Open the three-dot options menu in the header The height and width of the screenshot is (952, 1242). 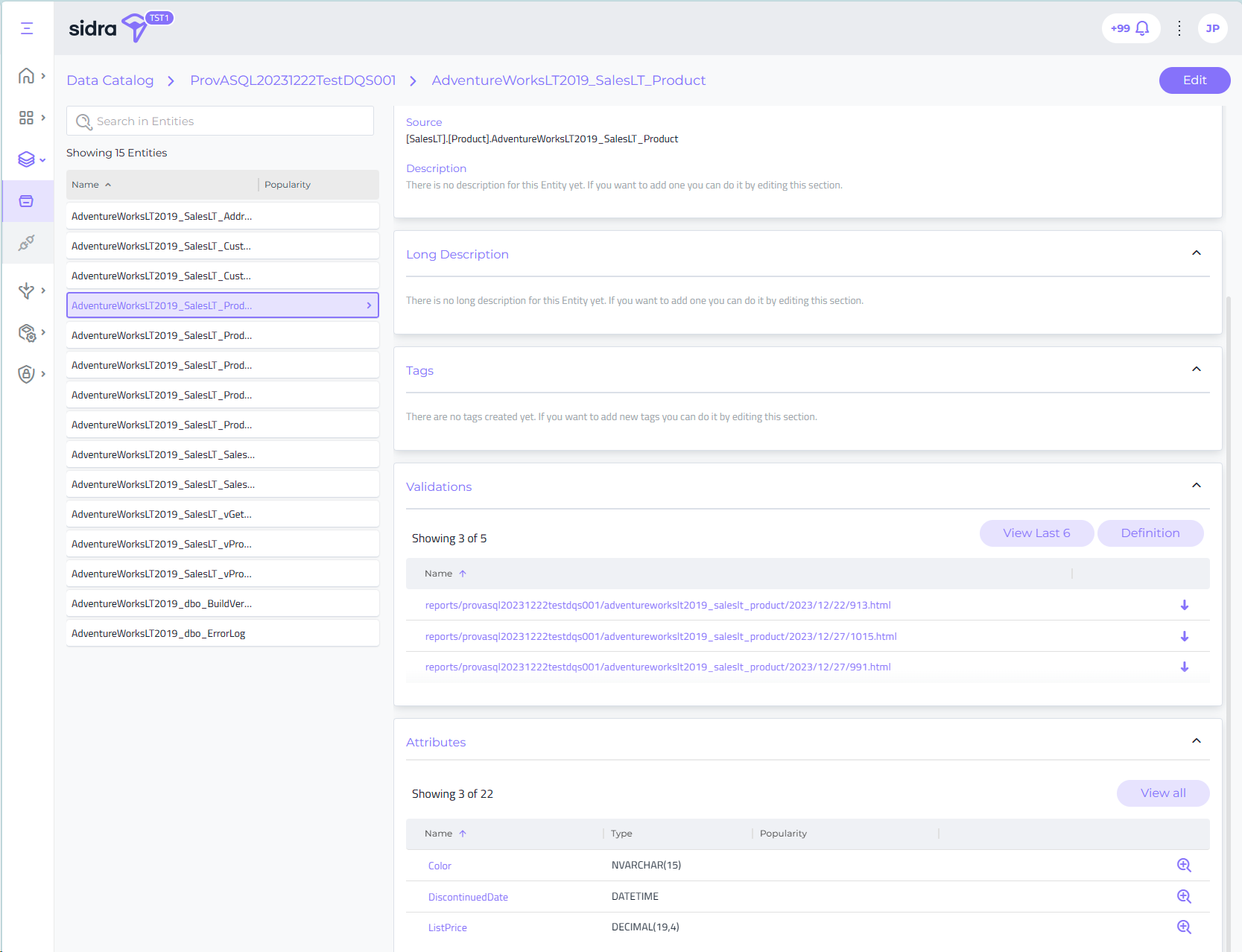tap(1179, 28)
